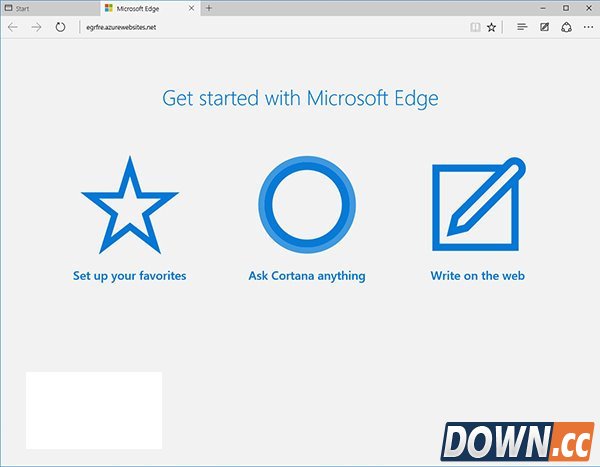
Task: Refresh the current page
Action: [60, 27]
